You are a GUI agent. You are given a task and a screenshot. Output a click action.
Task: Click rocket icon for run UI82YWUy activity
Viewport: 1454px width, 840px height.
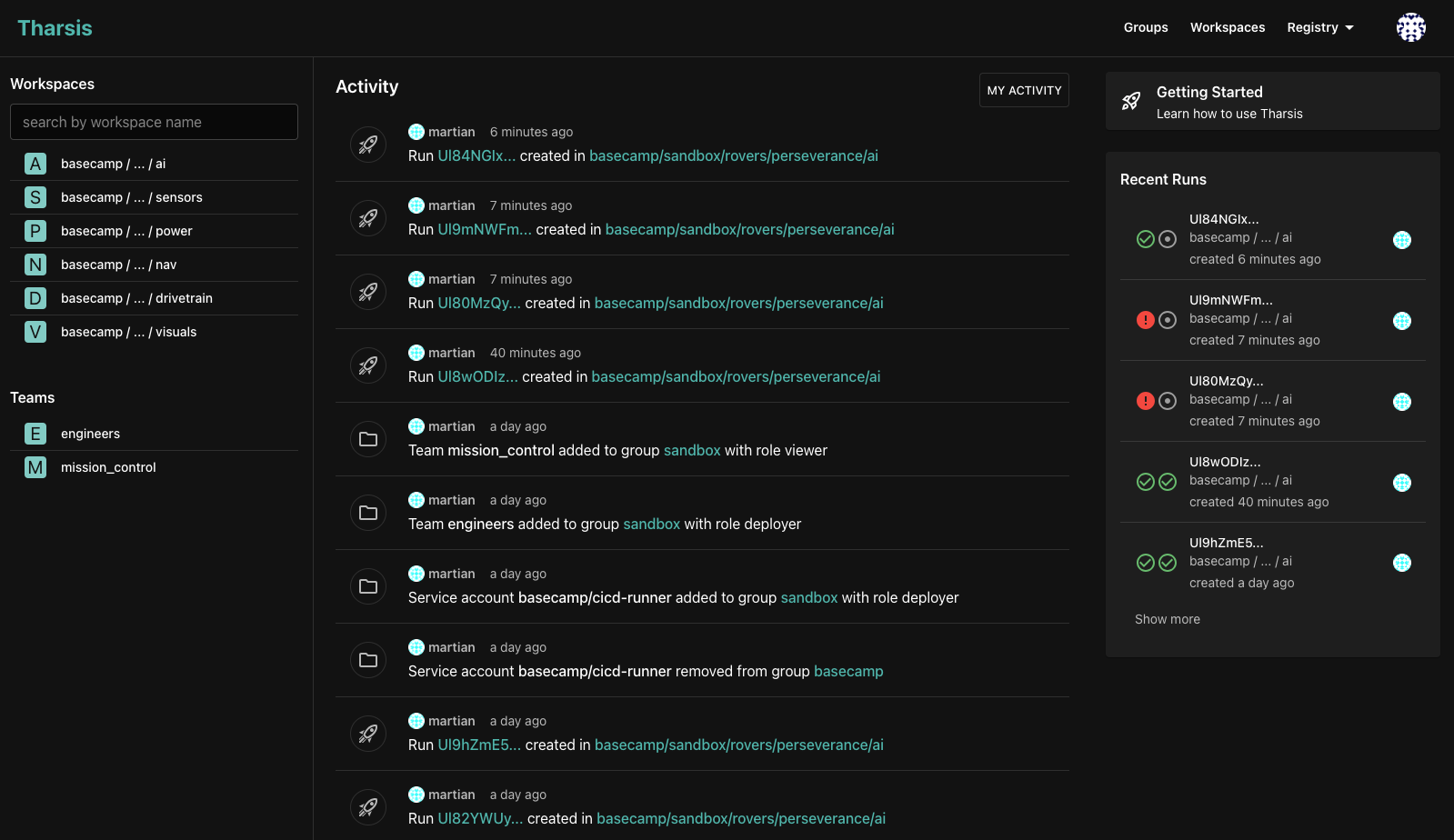368,807
